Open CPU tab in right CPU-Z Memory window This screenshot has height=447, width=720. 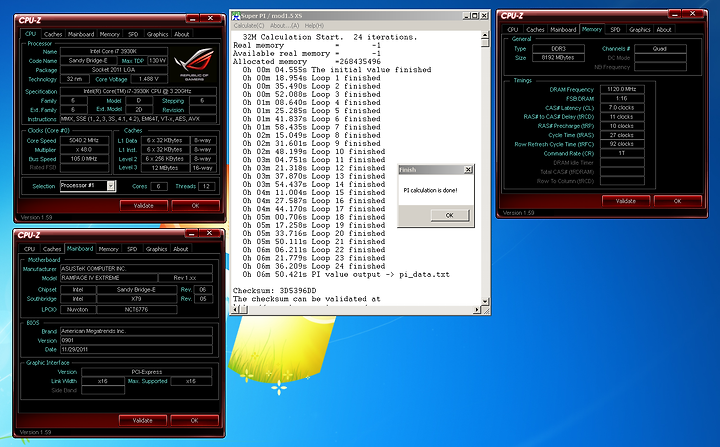tap(513, 29)
